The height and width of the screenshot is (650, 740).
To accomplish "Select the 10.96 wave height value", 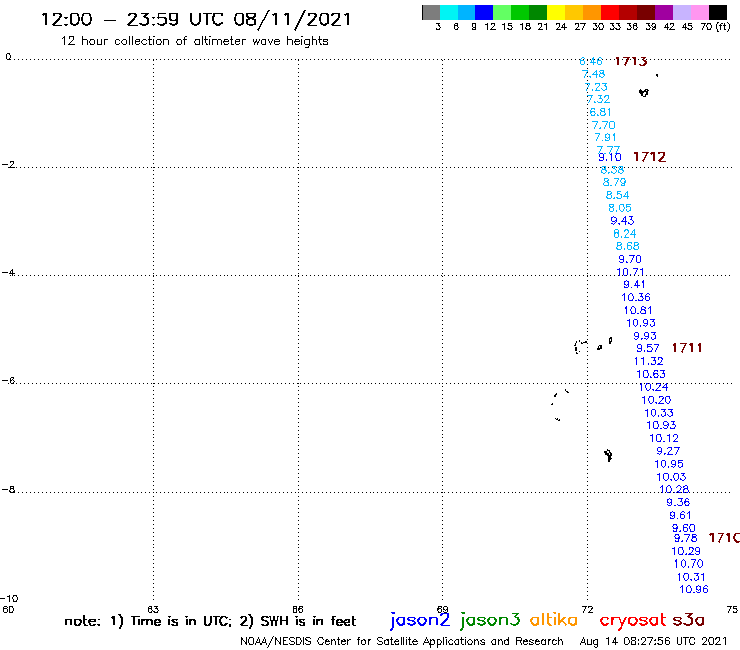I will [694, 589].
